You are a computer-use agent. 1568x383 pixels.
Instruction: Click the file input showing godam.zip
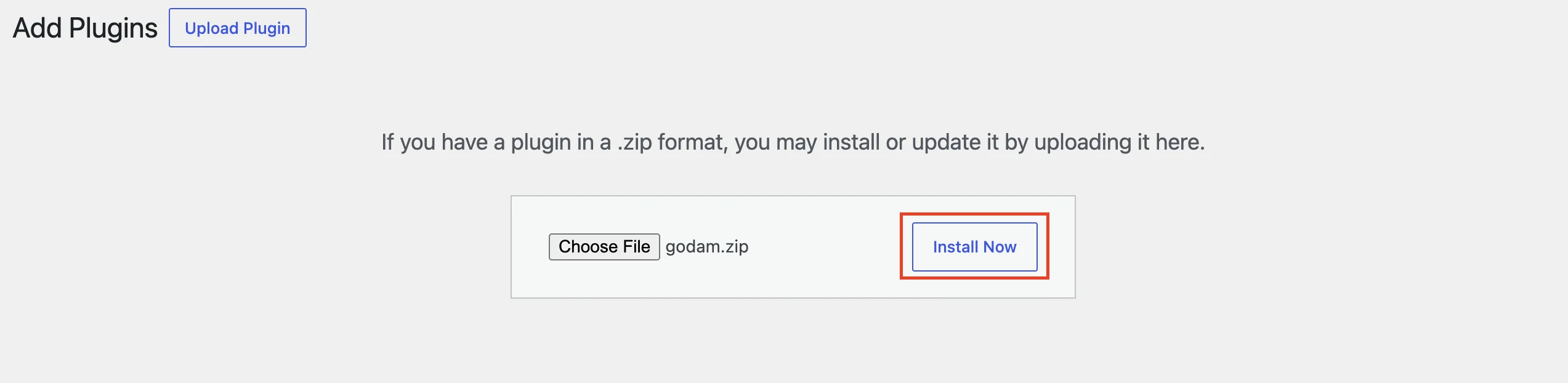tap(649, 247)
